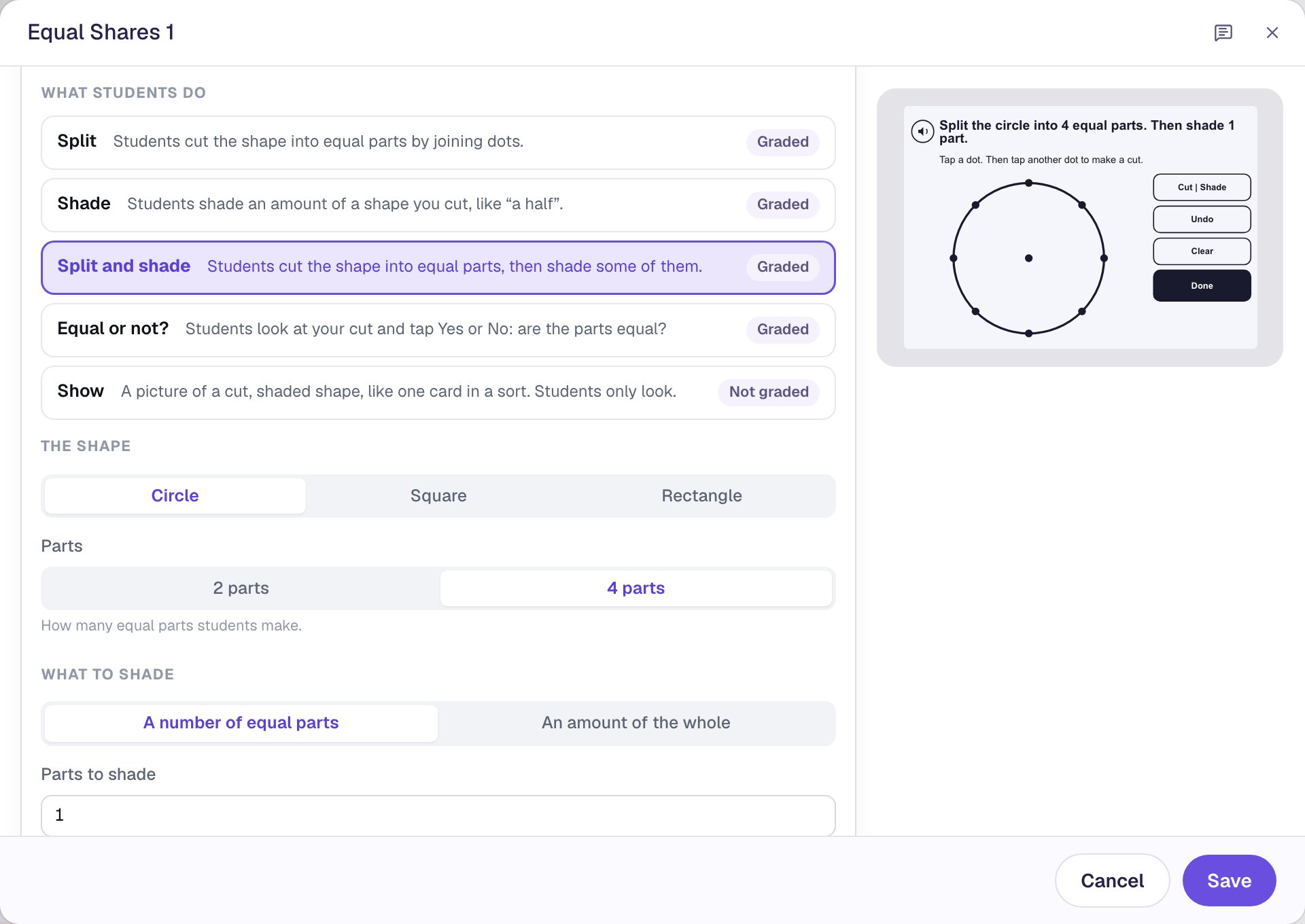
Task: Click Undo in the preview
Action: [x=1202, y=219]
